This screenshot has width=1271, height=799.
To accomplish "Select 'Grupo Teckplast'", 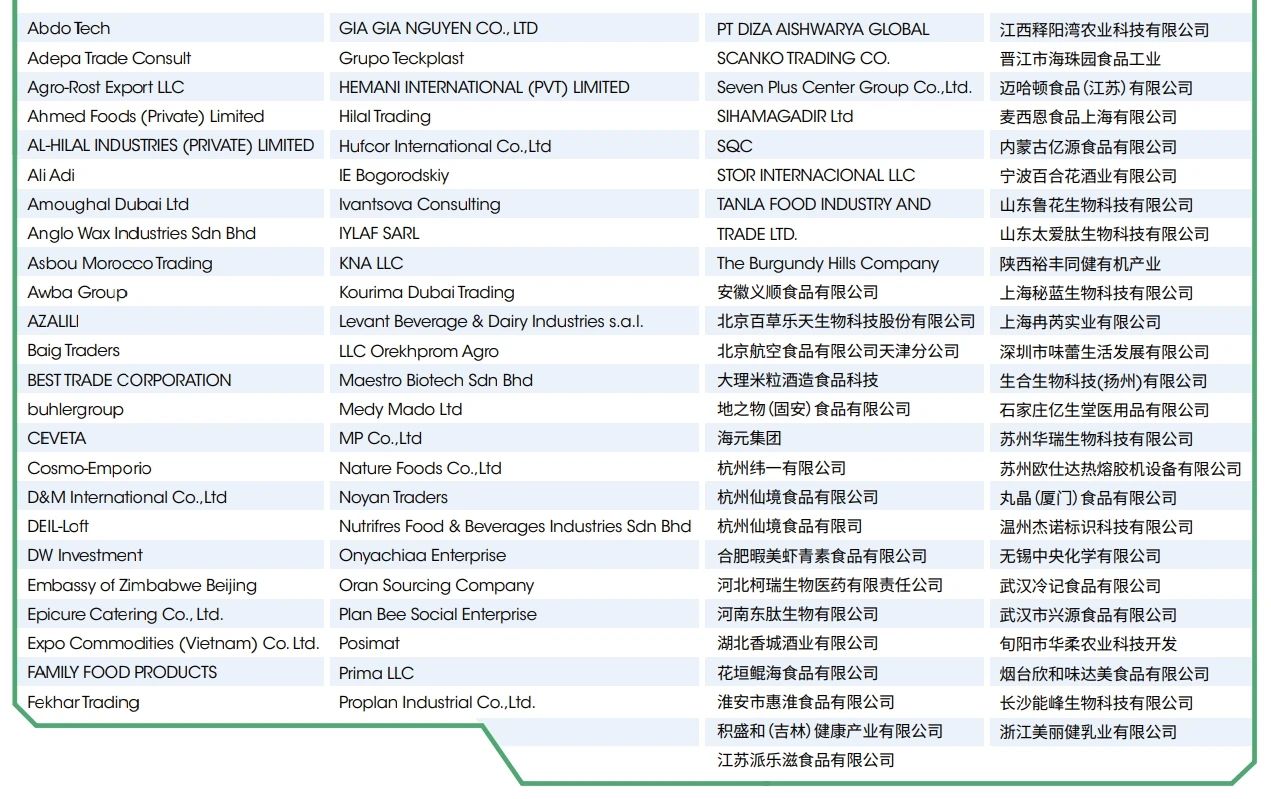I will coord(402,58).
